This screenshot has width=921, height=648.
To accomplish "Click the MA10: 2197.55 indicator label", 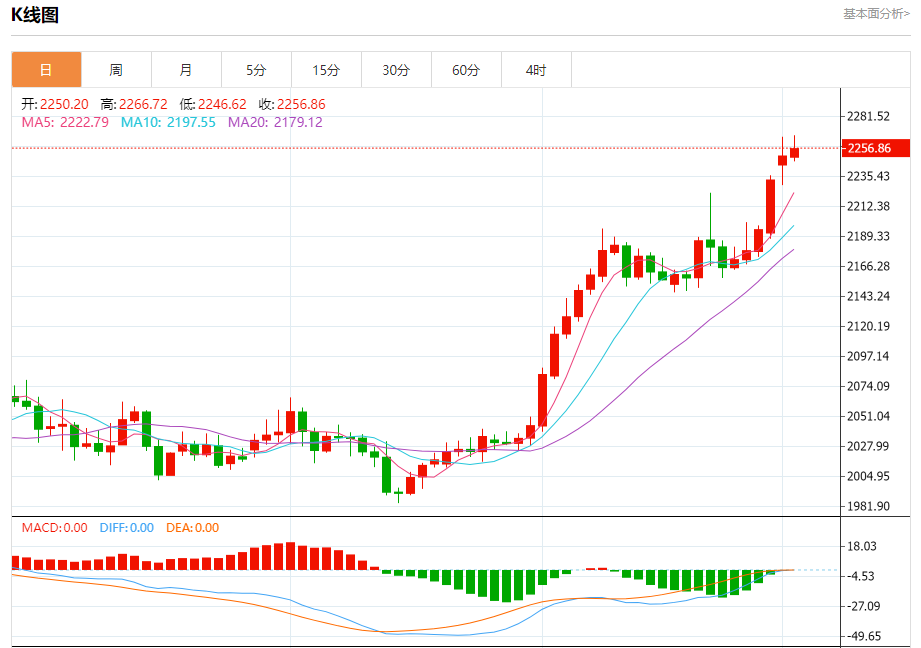I will 168,122.
